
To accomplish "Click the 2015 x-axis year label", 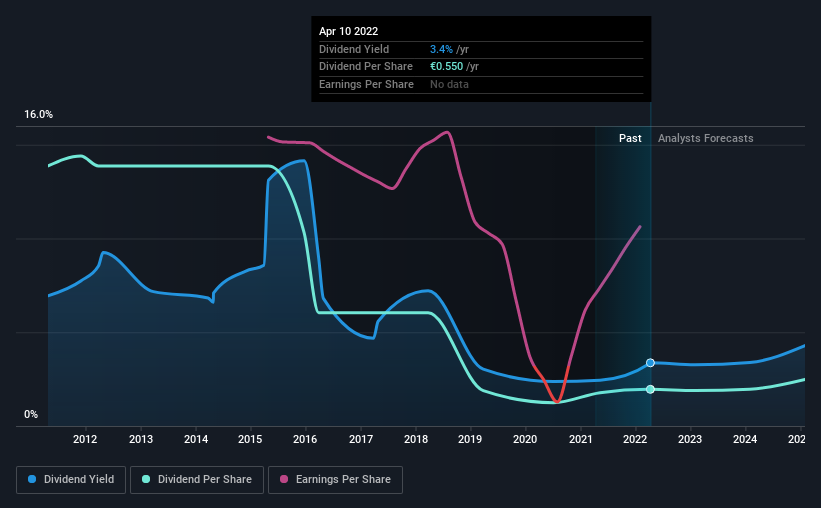I will 250,439.
